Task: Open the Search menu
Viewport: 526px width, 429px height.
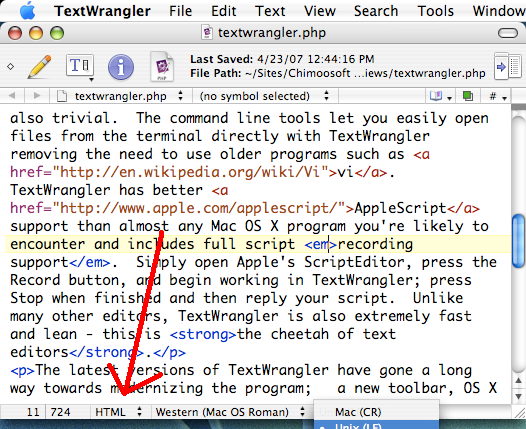Action: pos(376,11)
